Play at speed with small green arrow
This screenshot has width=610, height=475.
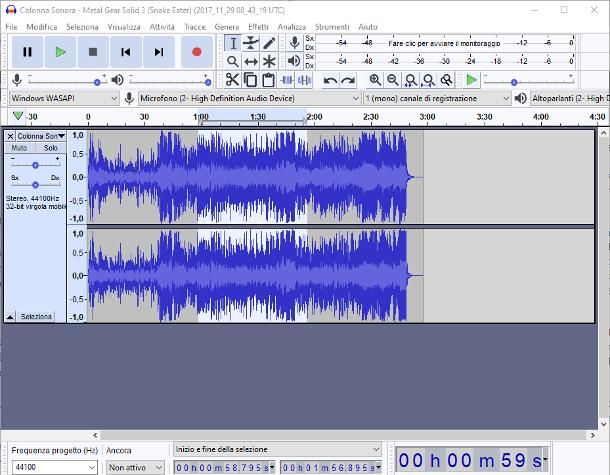(472, 80)
